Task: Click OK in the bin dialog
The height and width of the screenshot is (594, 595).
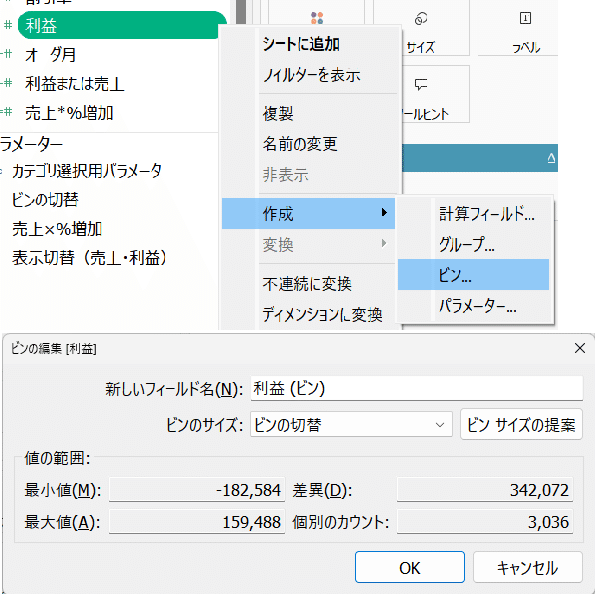Action: tap(410, 567)
